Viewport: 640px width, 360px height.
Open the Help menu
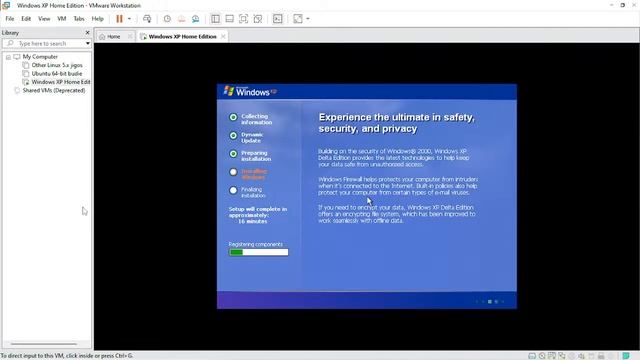coord(98,19)
